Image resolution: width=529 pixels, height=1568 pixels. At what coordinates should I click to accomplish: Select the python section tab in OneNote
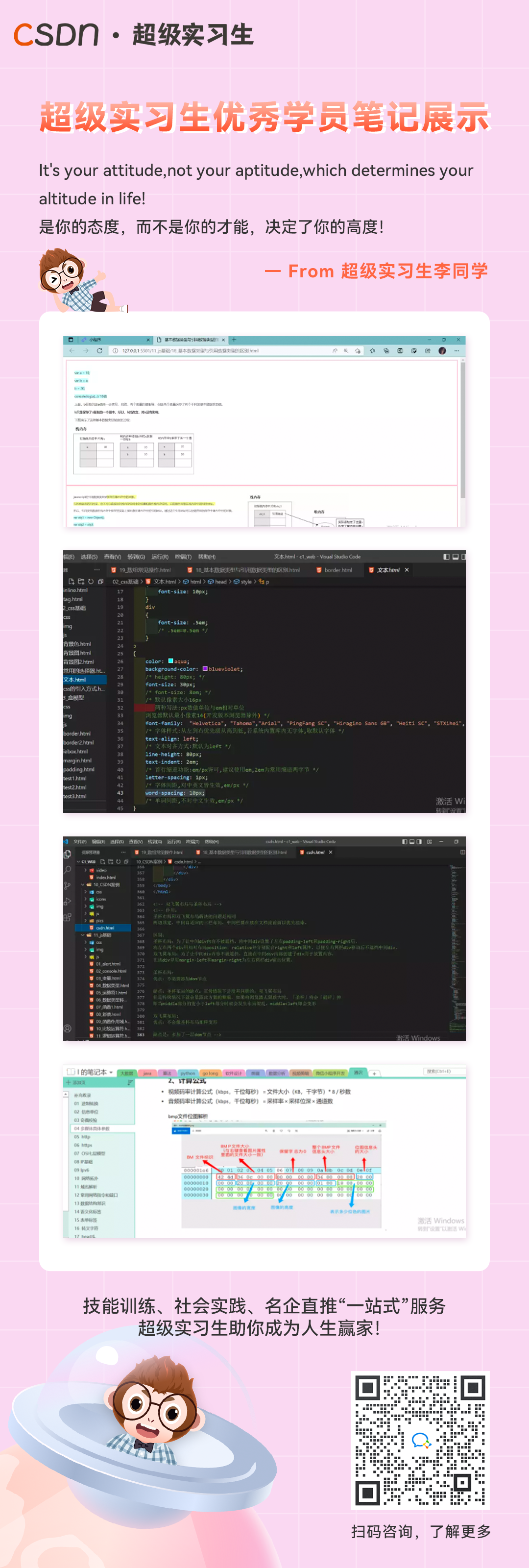188,1073
